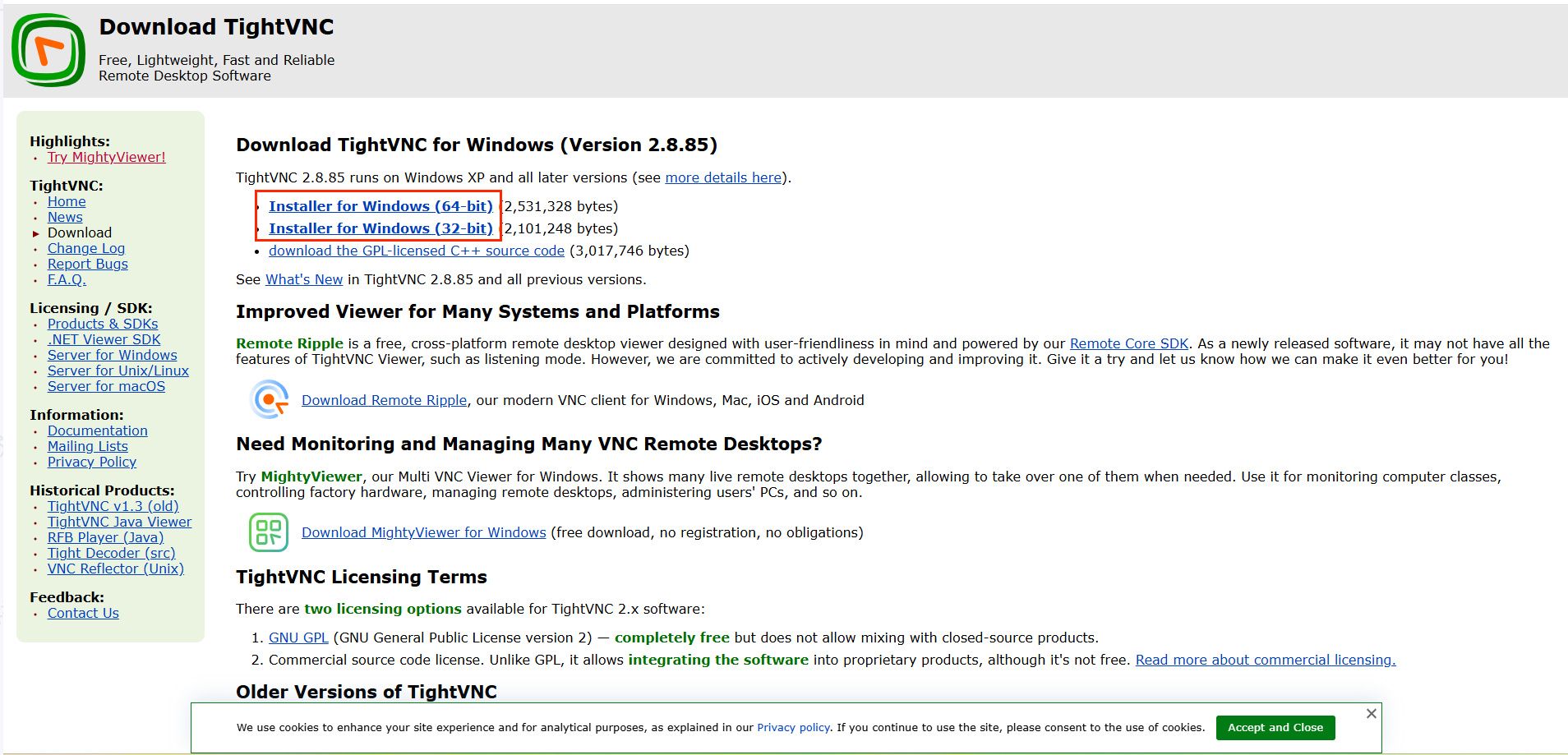
Task: Open the Remote Core SDK link
Action: (1128, 343)
